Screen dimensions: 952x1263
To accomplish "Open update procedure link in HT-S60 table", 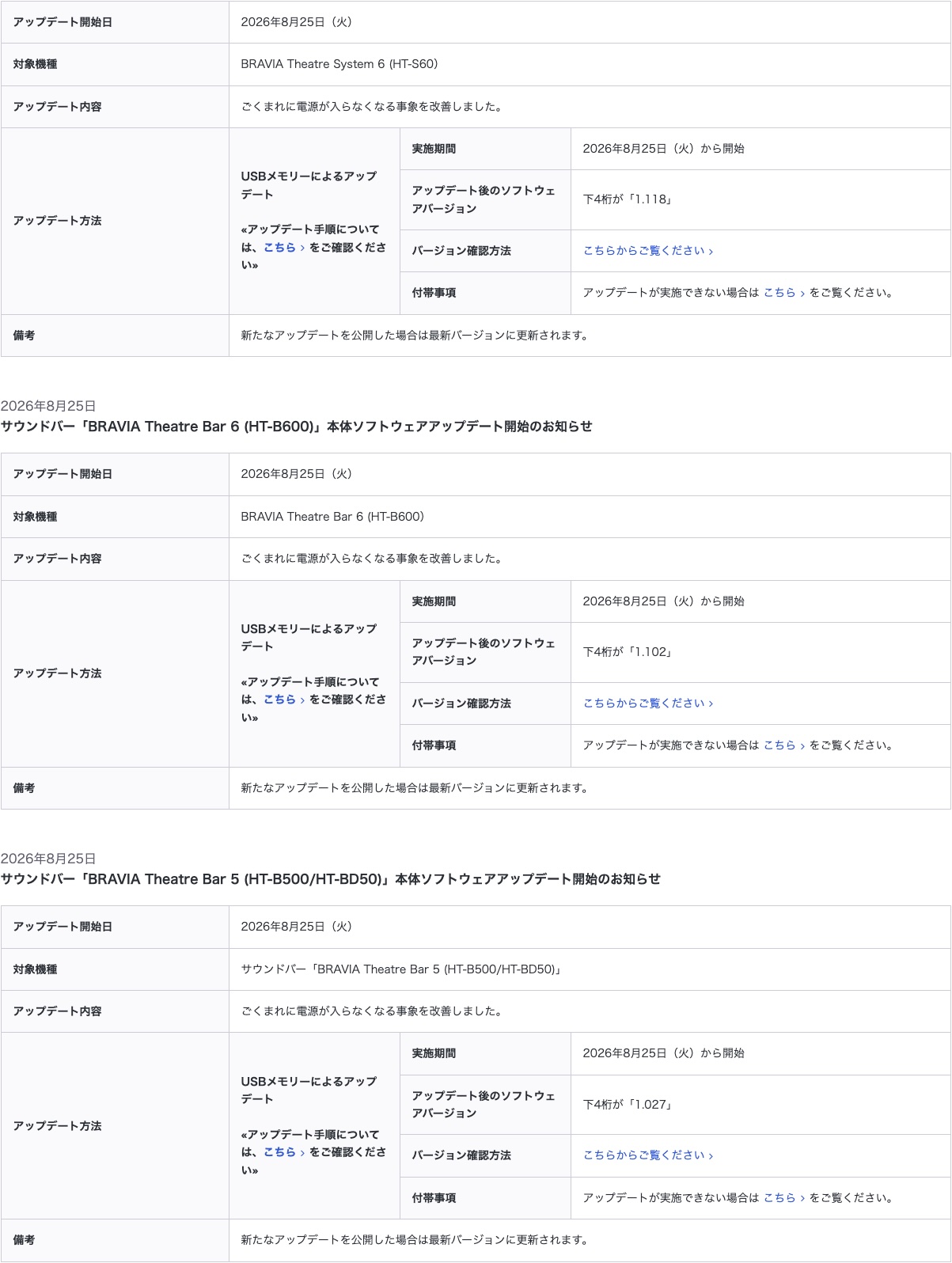I will 284,247.
